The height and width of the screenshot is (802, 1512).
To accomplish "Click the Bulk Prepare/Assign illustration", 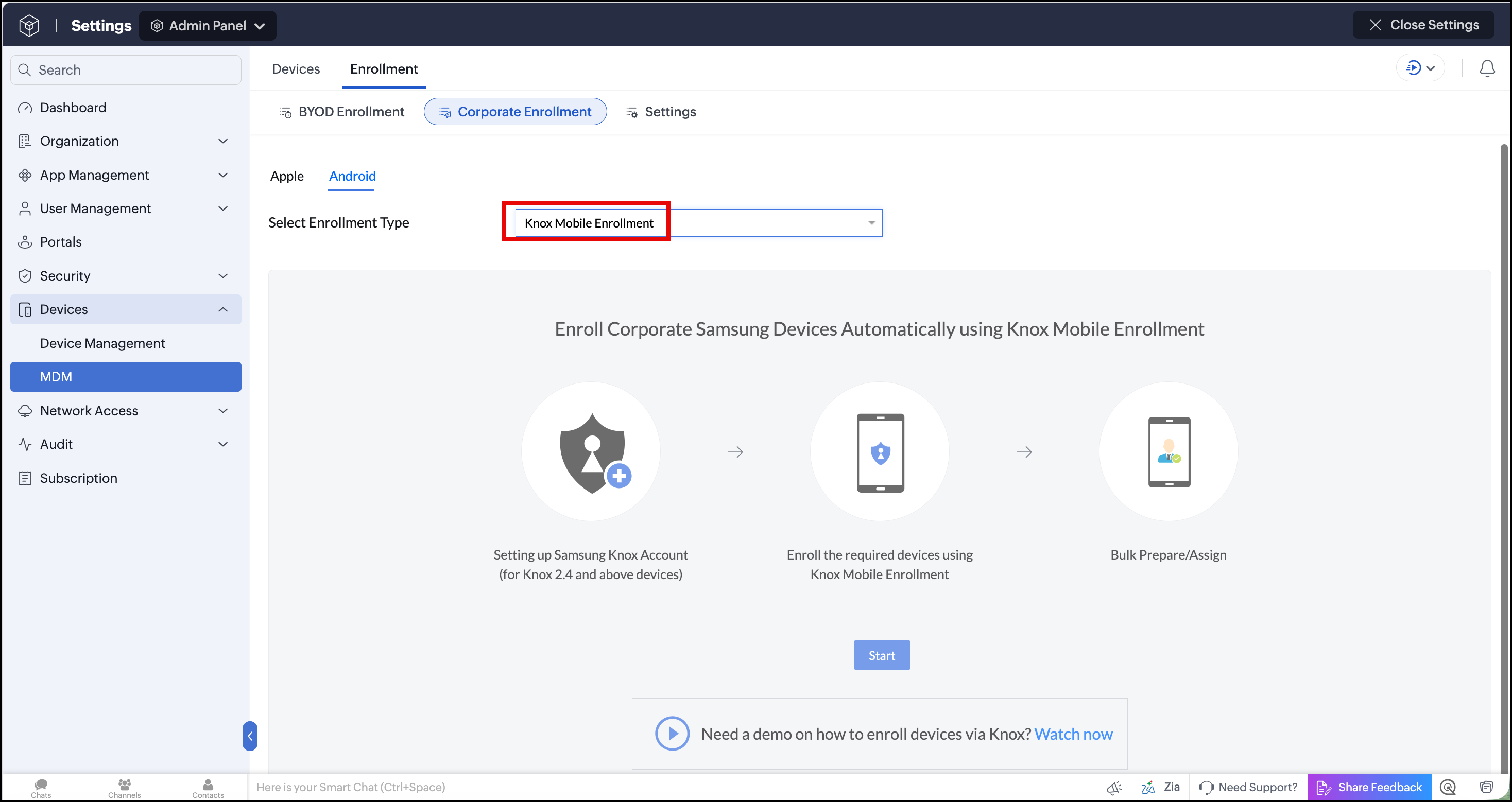I will tap(1169, 452).
